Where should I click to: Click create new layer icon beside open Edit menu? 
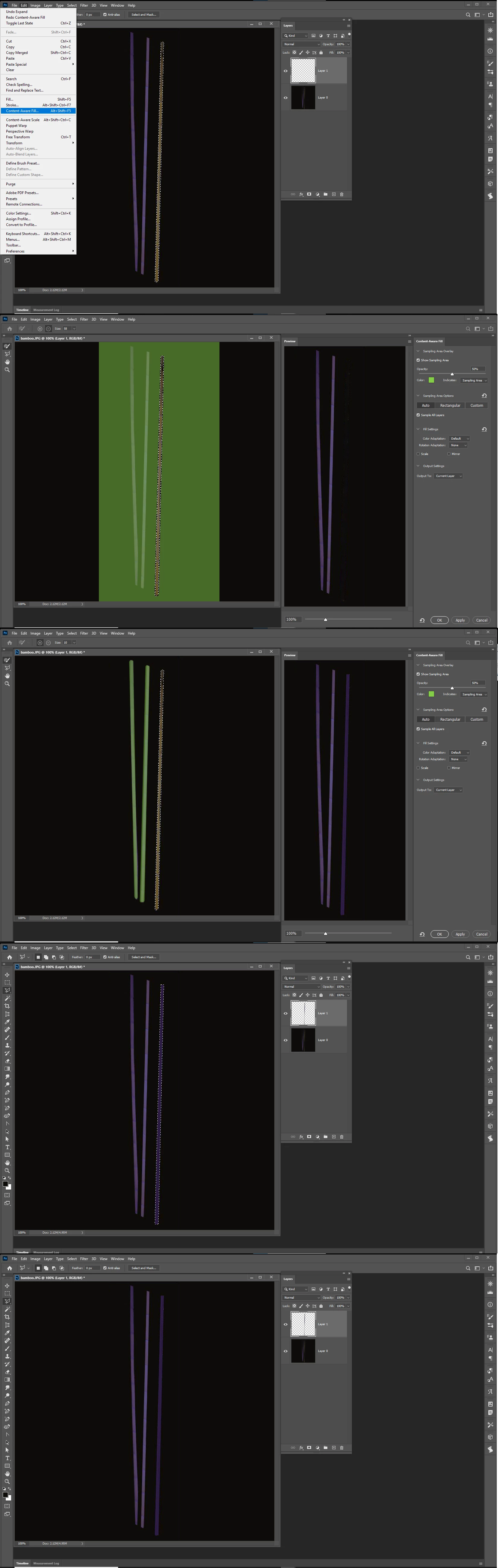click(x=334, y=194)
